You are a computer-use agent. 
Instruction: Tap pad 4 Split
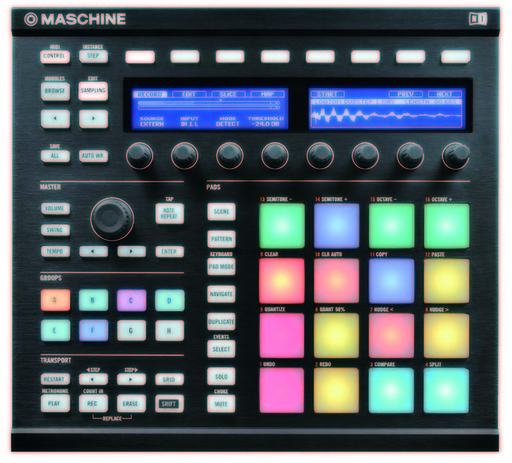pos(447,390)
